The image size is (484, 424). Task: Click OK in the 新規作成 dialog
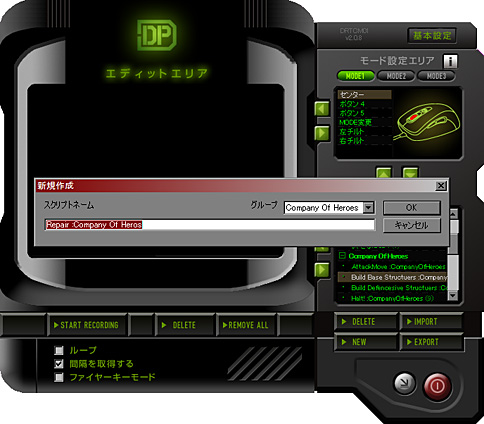411,208
